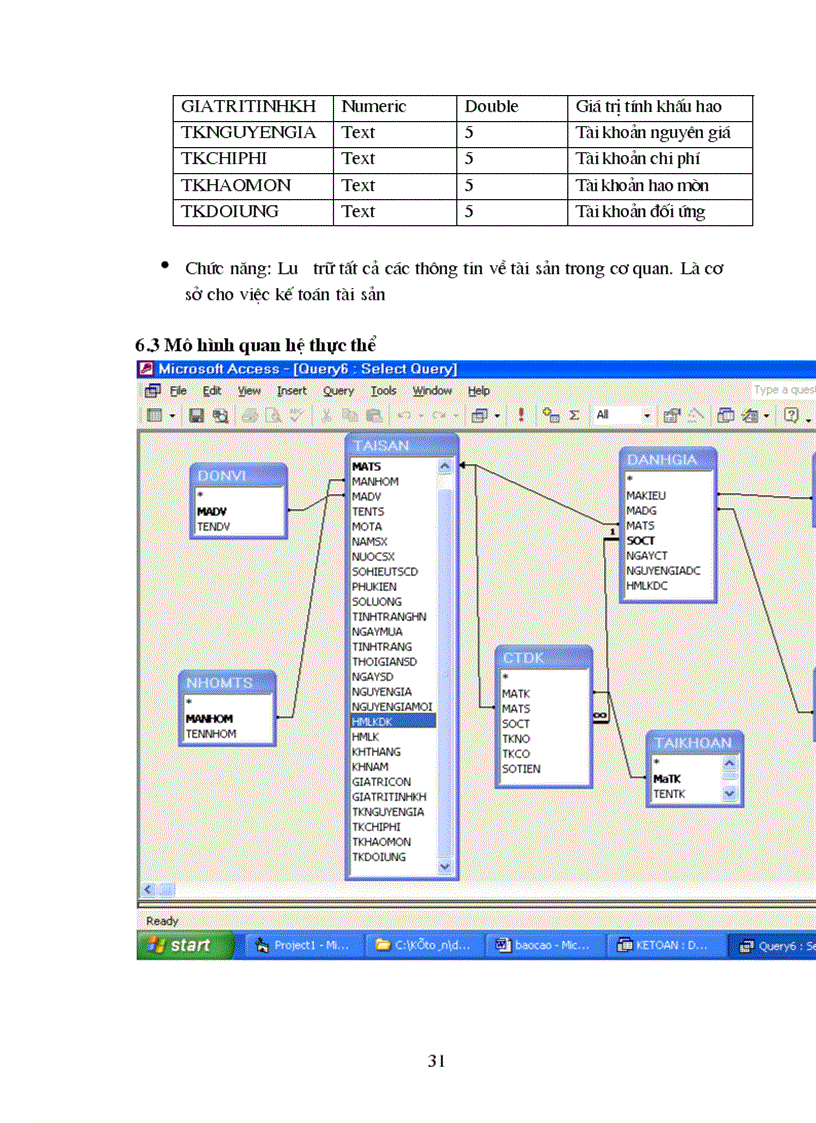
Task: Click the Undo toolbar icon
Action: click(x=404, y=415)
